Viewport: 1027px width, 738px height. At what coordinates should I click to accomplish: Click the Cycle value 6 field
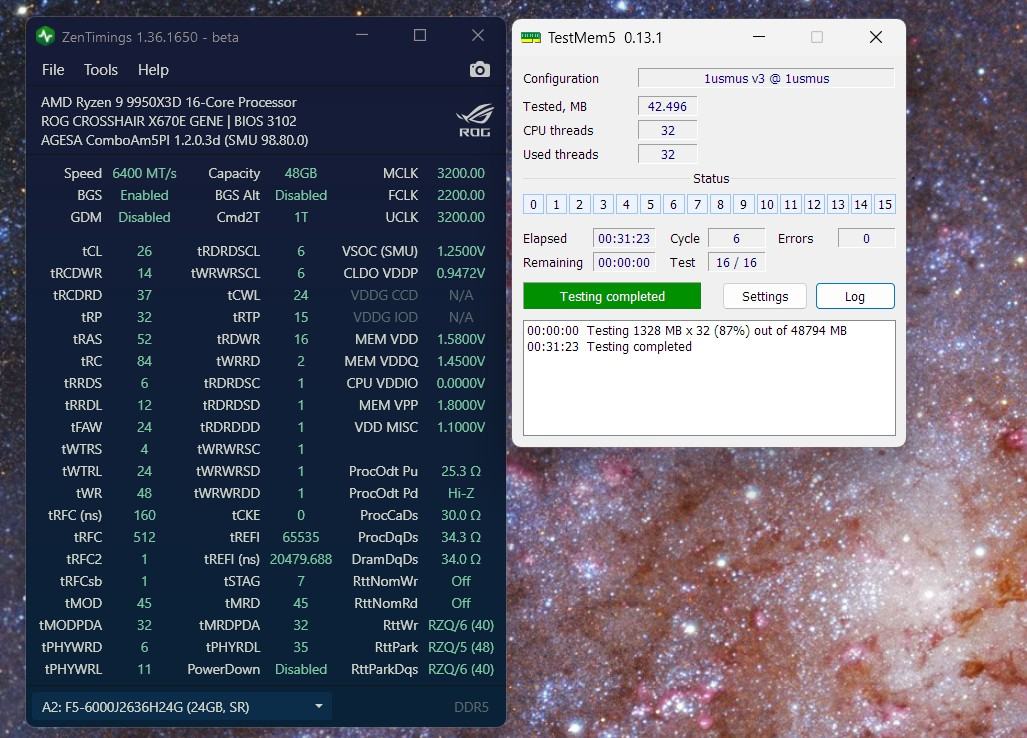tap(736, 238)
